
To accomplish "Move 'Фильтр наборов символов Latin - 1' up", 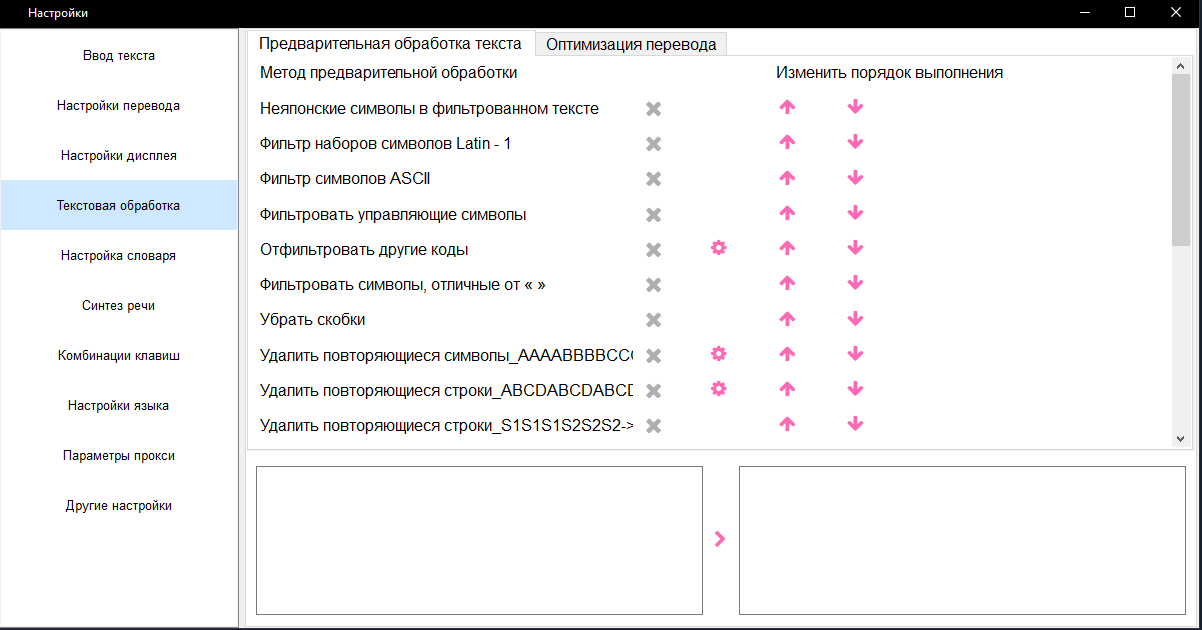I will click(x=787, y=142).
